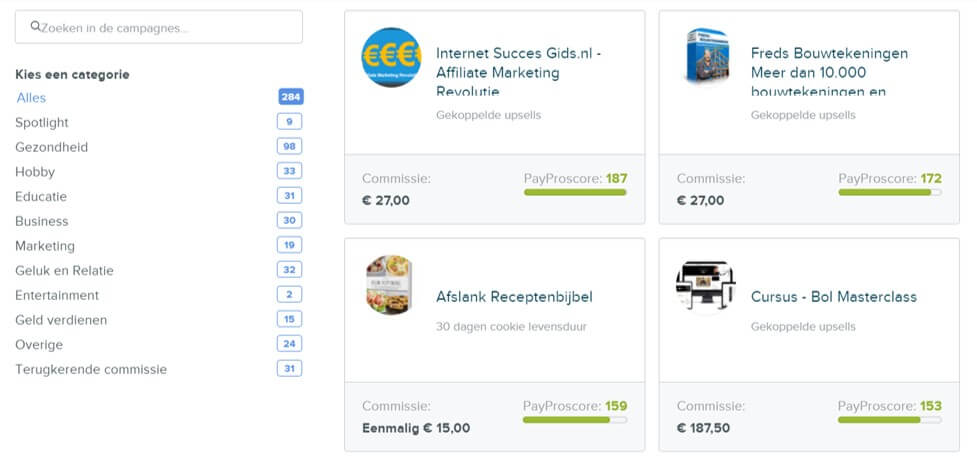
Task: Open the Cursus - Bol Masterclass link
Action: tap(833, 297)
